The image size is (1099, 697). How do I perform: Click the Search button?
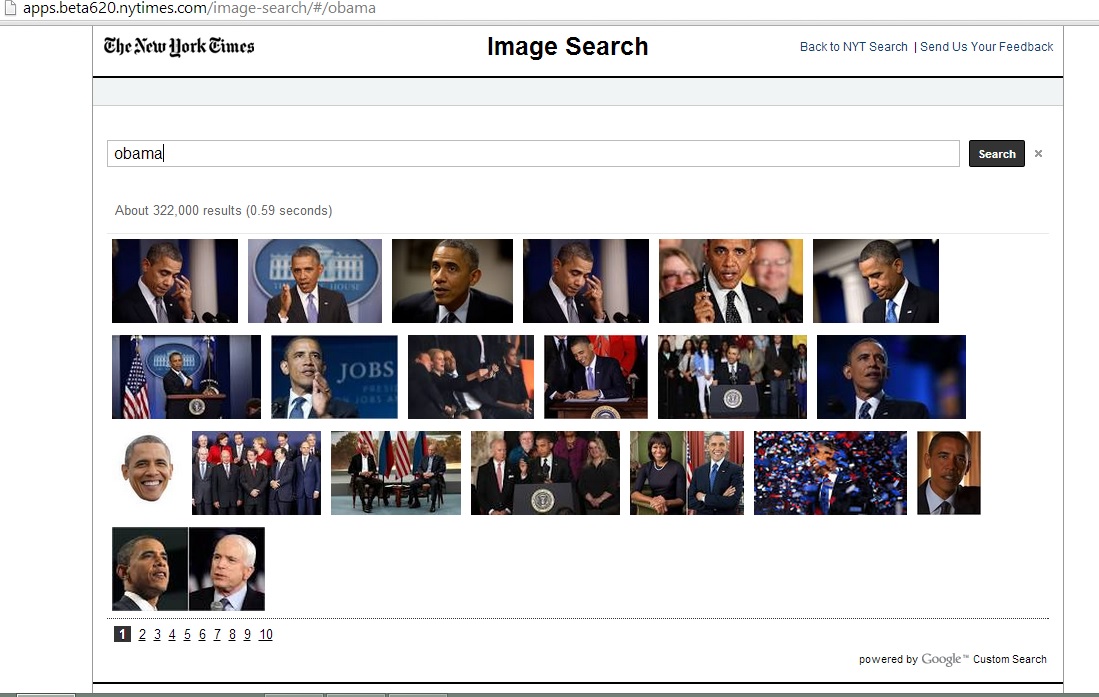(996, 154)
